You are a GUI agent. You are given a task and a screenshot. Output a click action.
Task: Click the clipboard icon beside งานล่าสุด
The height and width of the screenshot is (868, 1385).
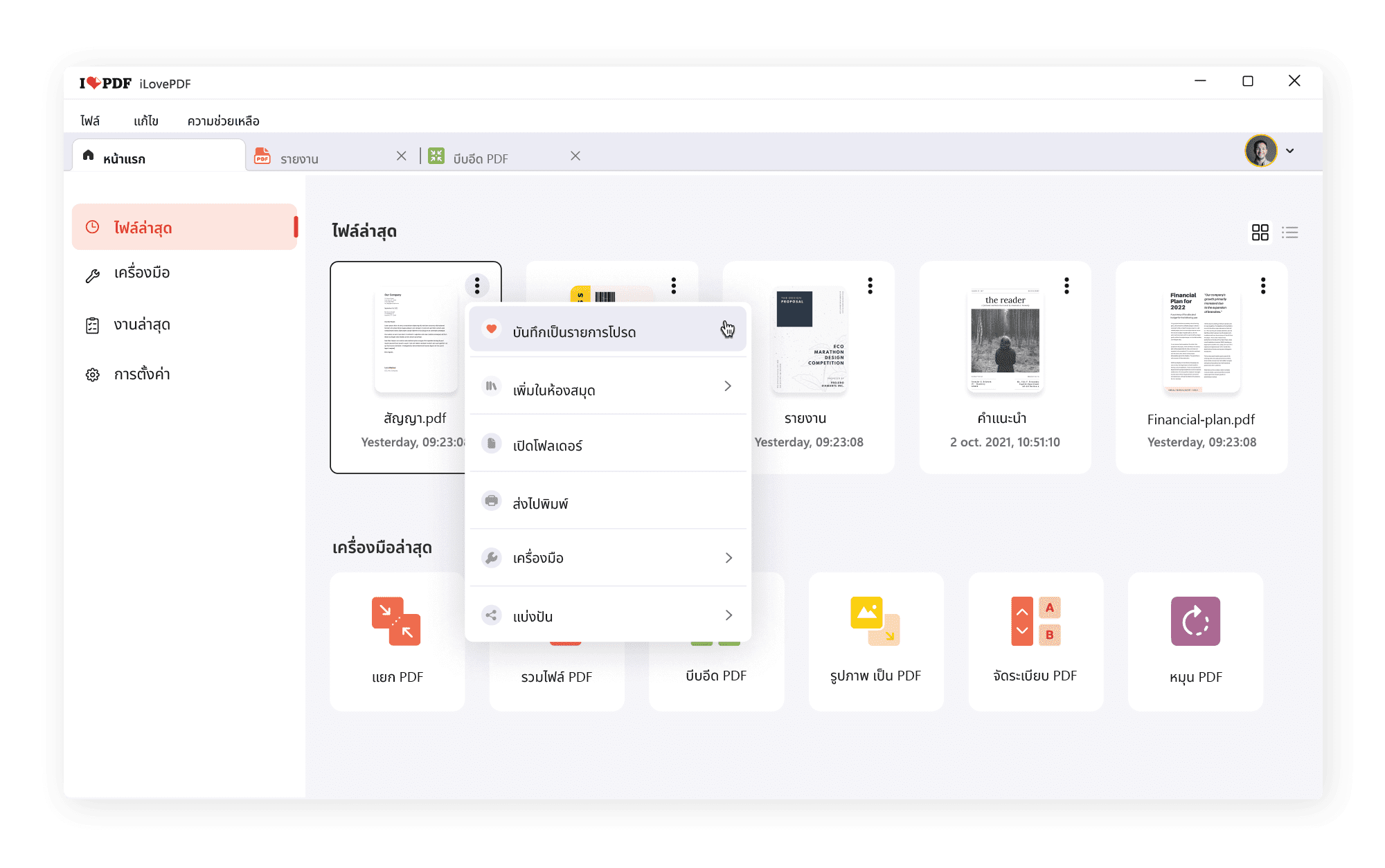point(92,325)
